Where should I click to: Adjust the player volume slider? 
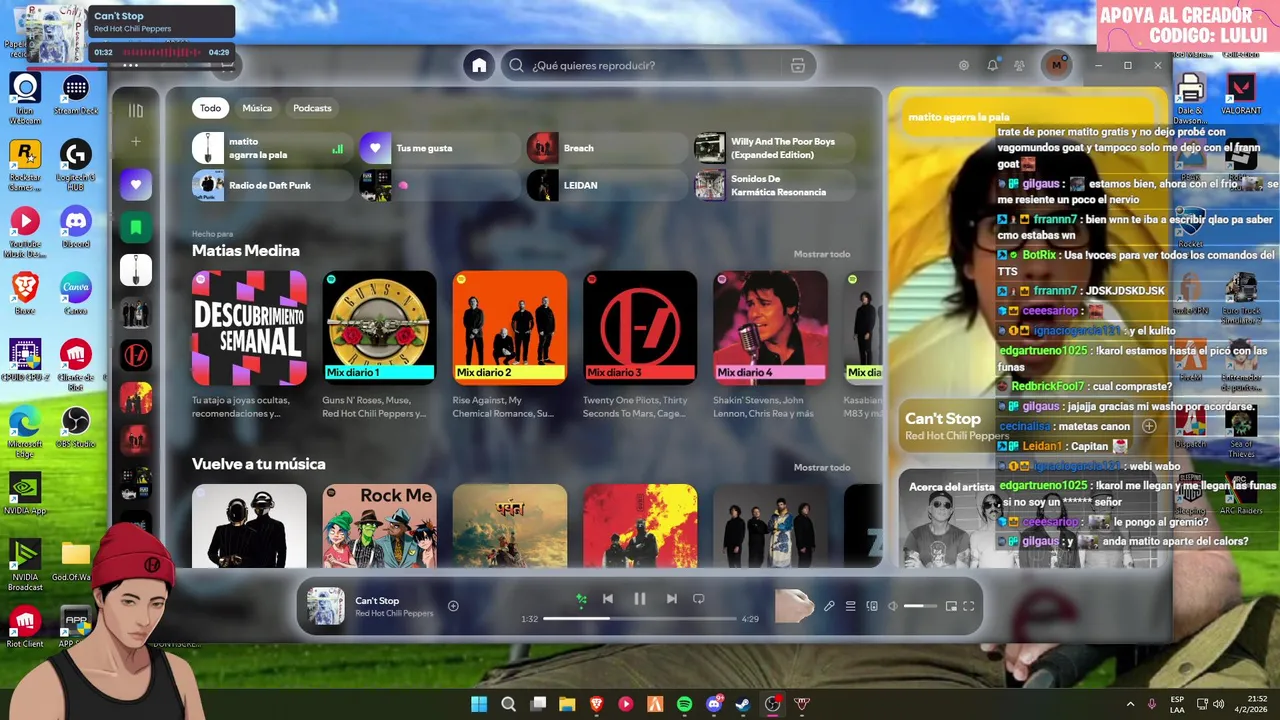click(x=920, y=606)
